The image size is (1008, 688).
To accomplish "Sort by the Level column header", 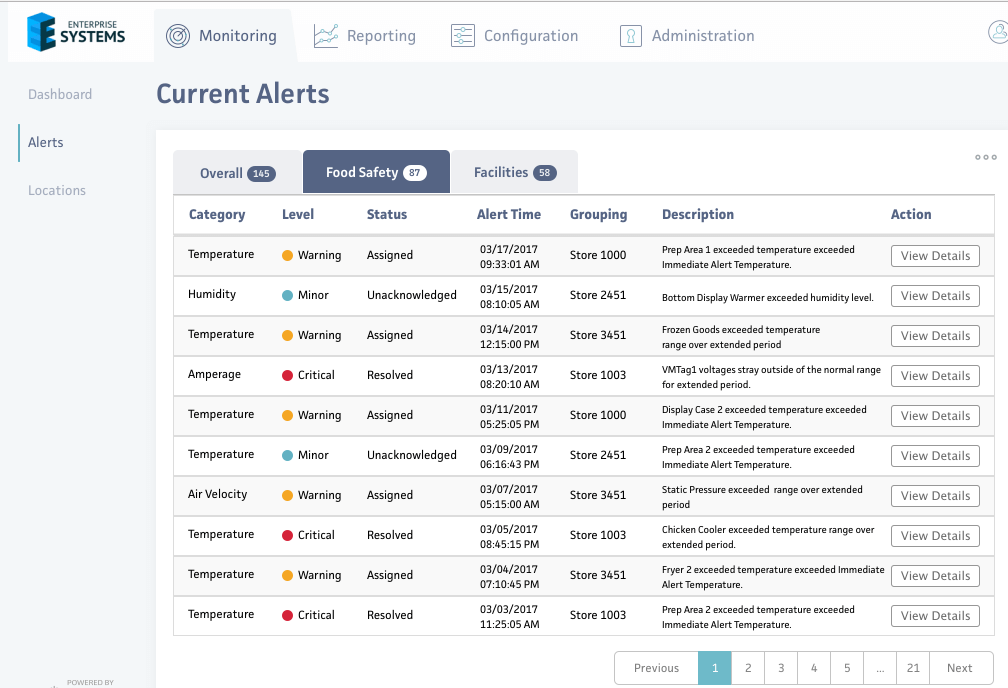I will (x=298, y=215).
